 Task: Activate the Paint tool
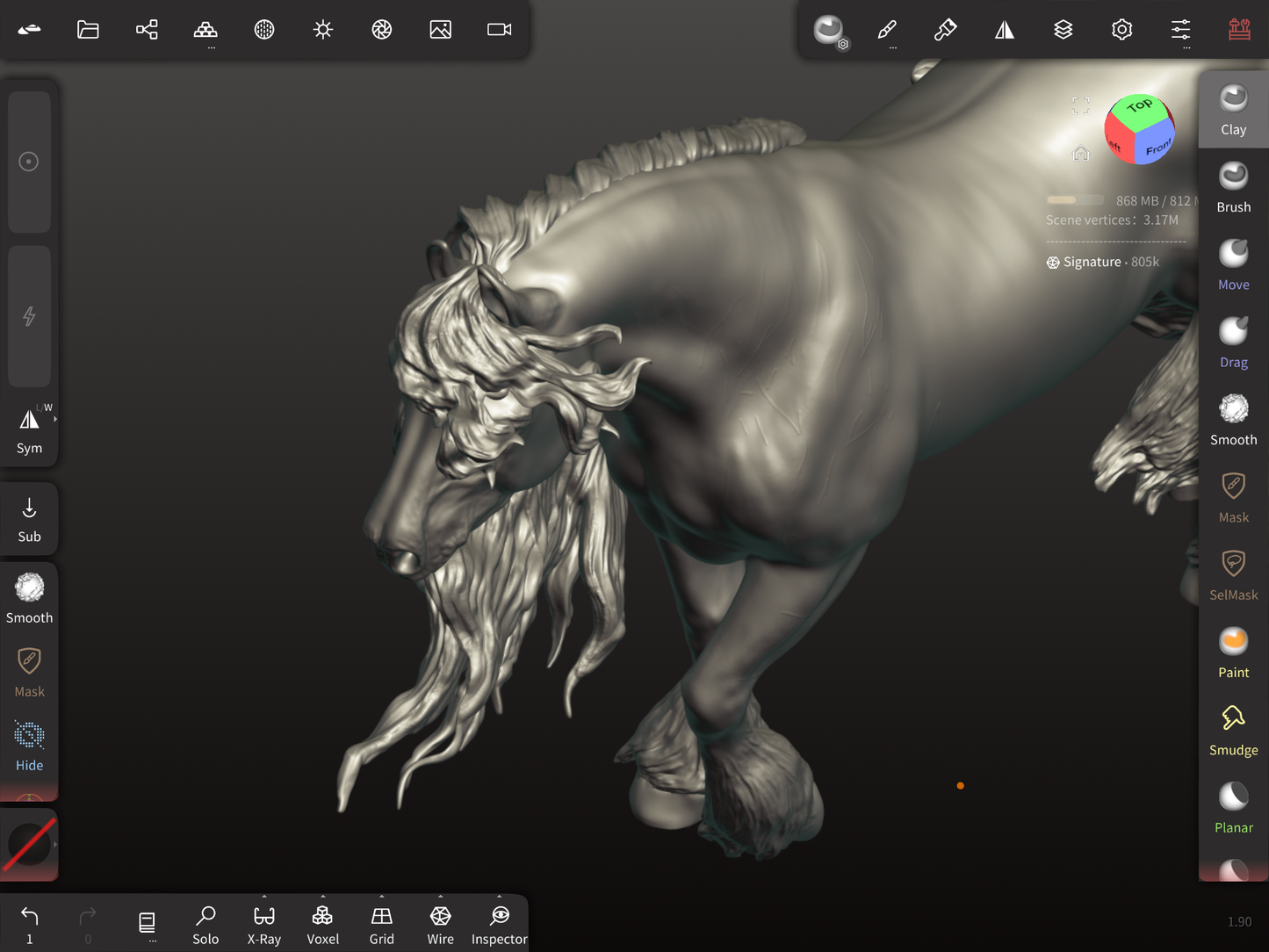[1233, 653]
